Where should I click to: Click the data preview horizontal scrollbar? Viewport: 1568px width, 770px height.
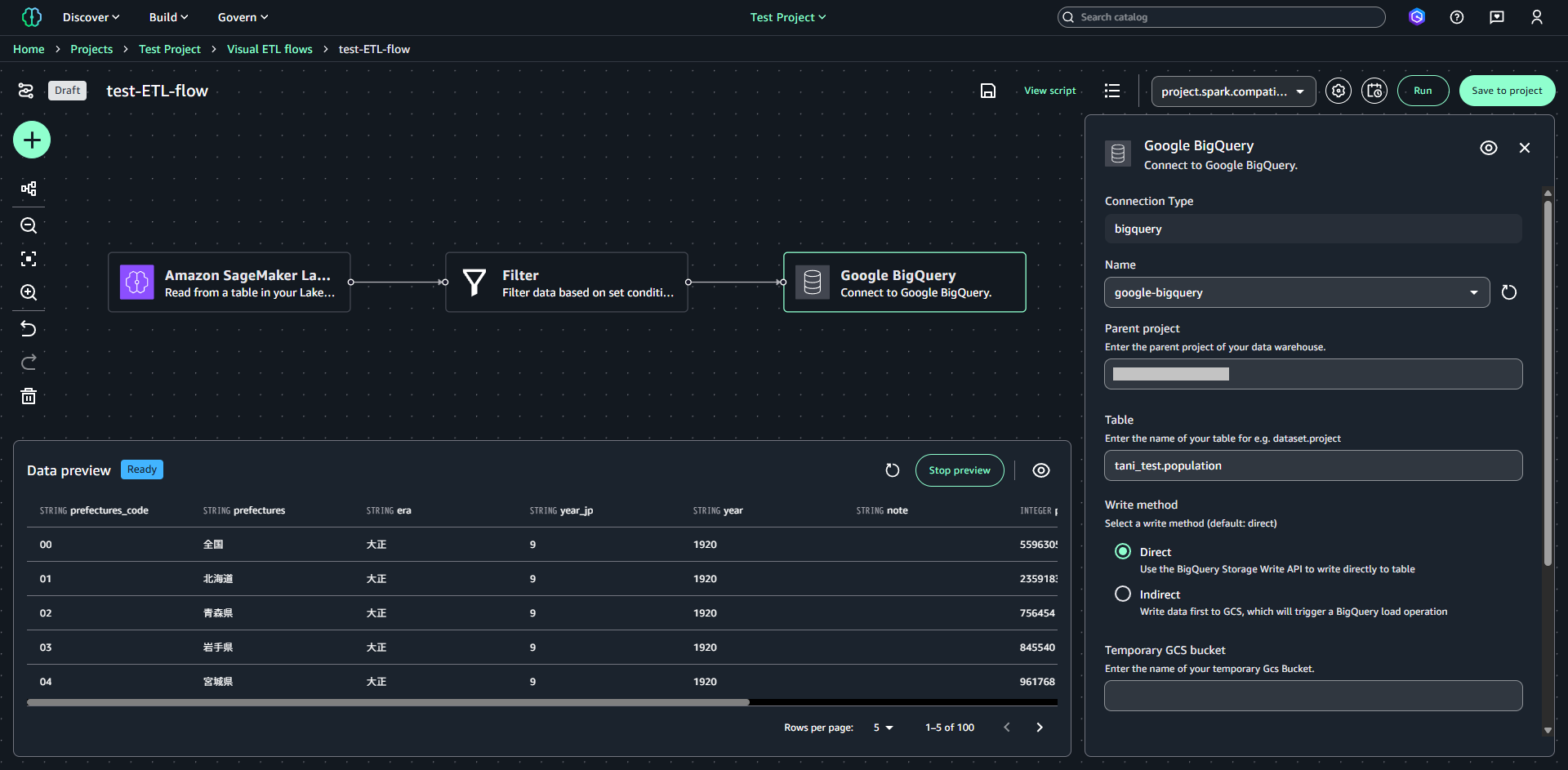[388, 702]
